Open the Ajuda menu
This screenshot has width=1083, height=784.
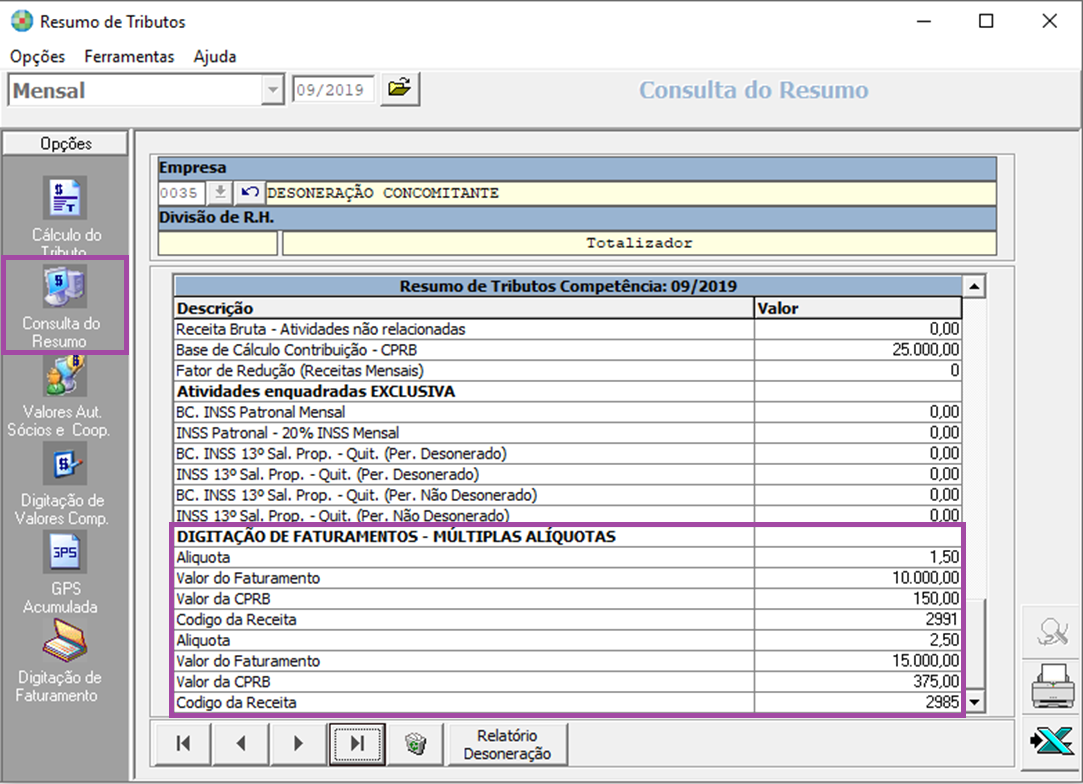pos(215,57)
